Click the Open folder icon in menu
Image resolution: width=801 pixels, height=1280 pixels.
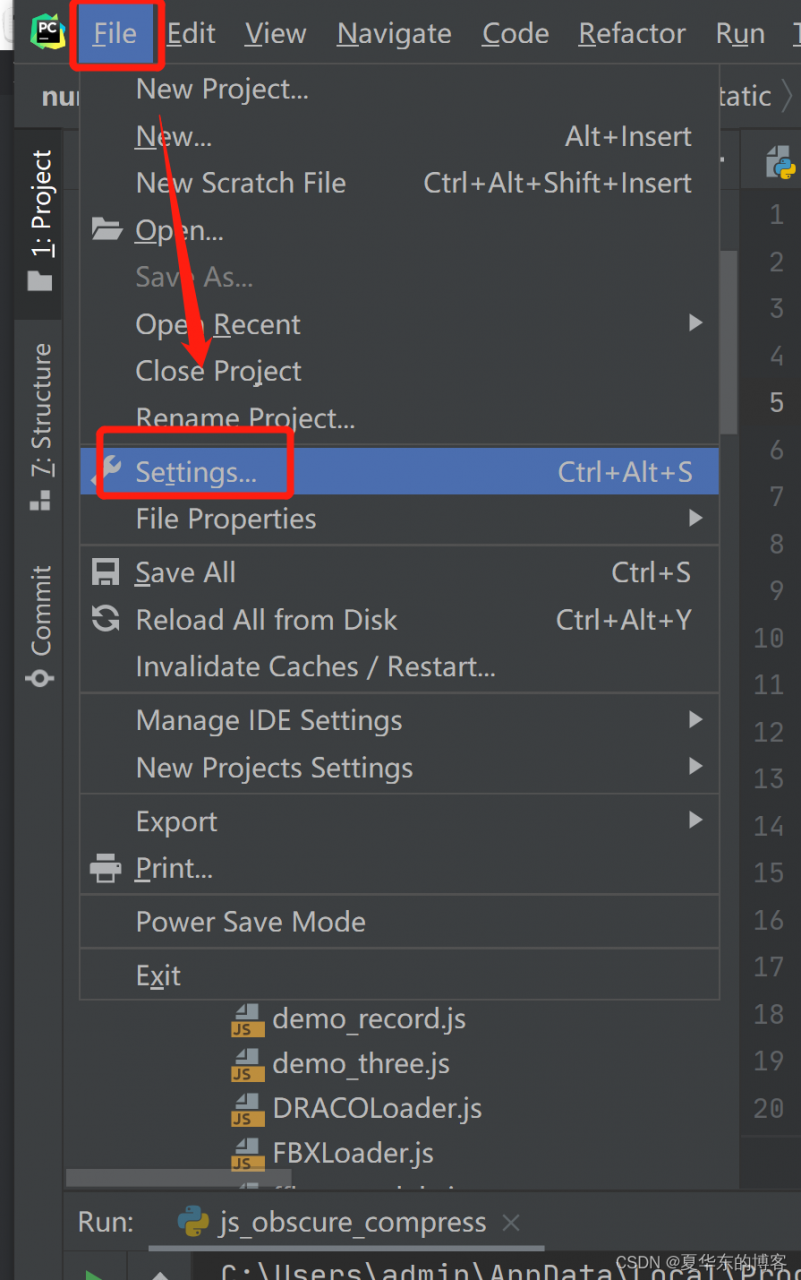pos(107,230)
